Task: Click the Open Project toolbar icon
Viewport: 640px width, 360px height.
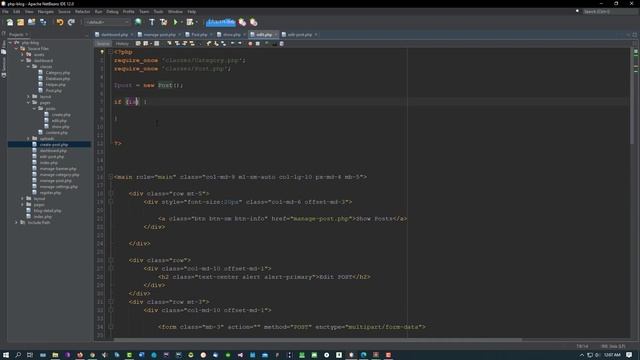Action: click(x=31, y=22)
